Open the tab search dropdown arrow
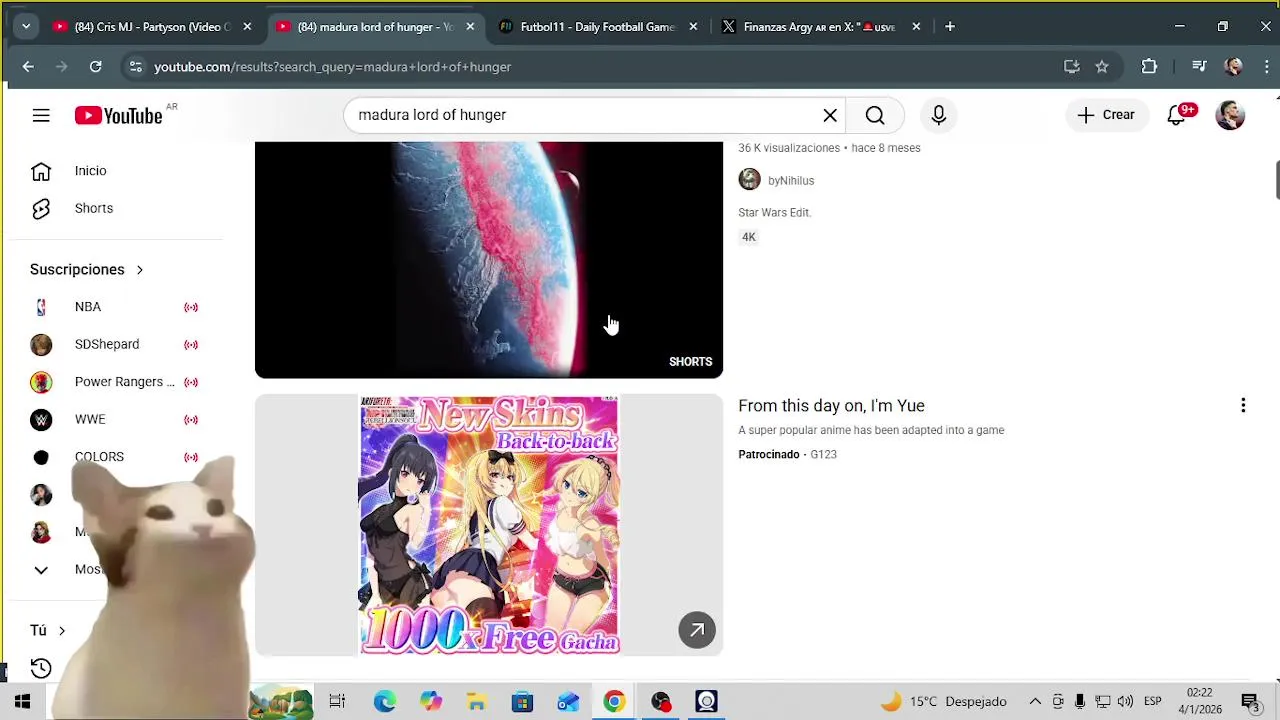This screenshot has width=1280, height=720. 26,27
